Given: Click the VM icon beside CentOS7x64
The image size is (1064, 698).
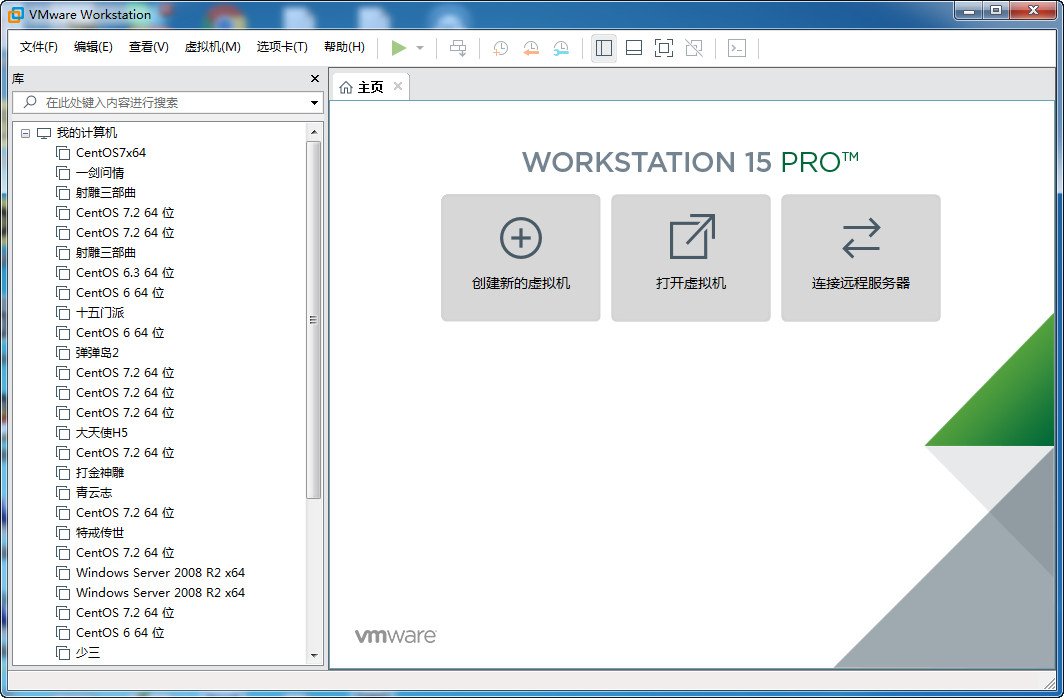Looking at the screenshot, I should click(63, 153).
